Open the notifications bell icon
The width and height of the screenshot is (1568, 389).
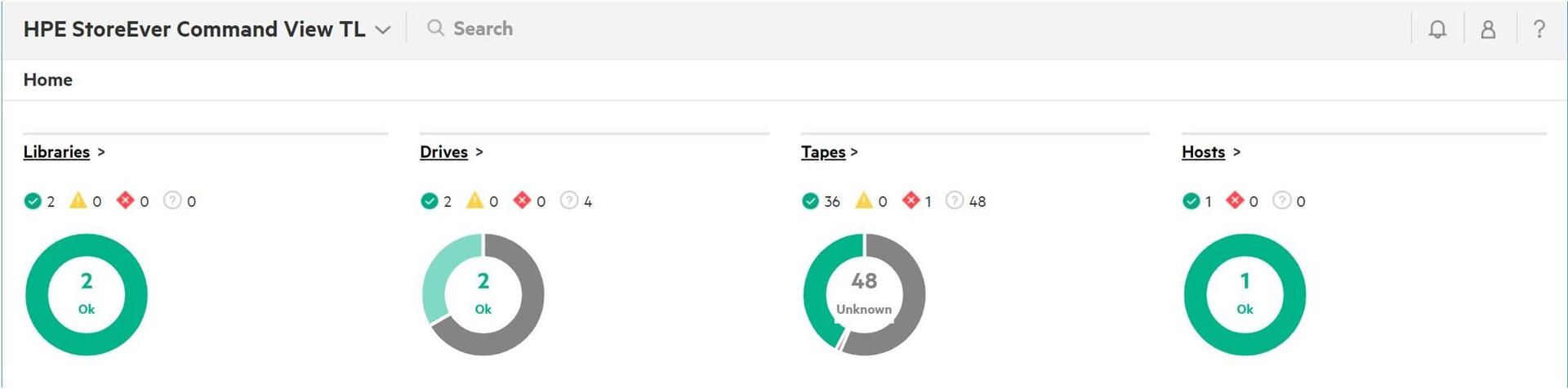1437,29
